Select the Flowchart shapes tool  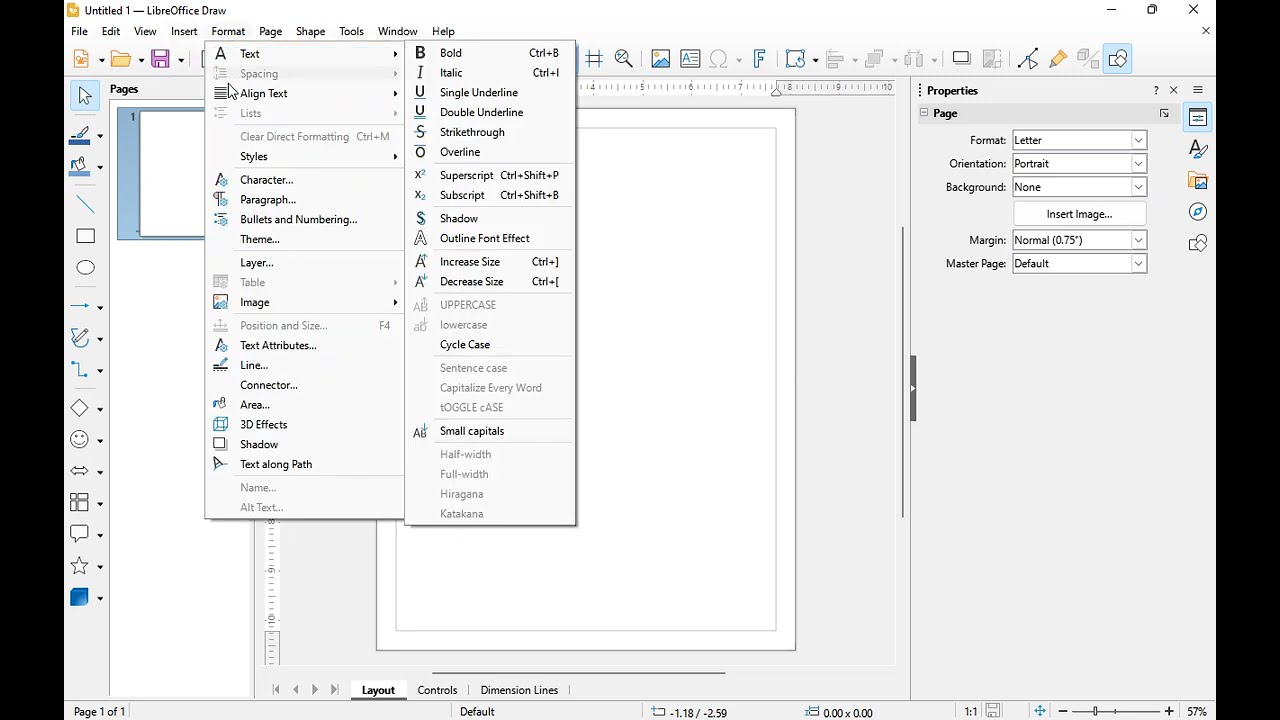point(80,503)
